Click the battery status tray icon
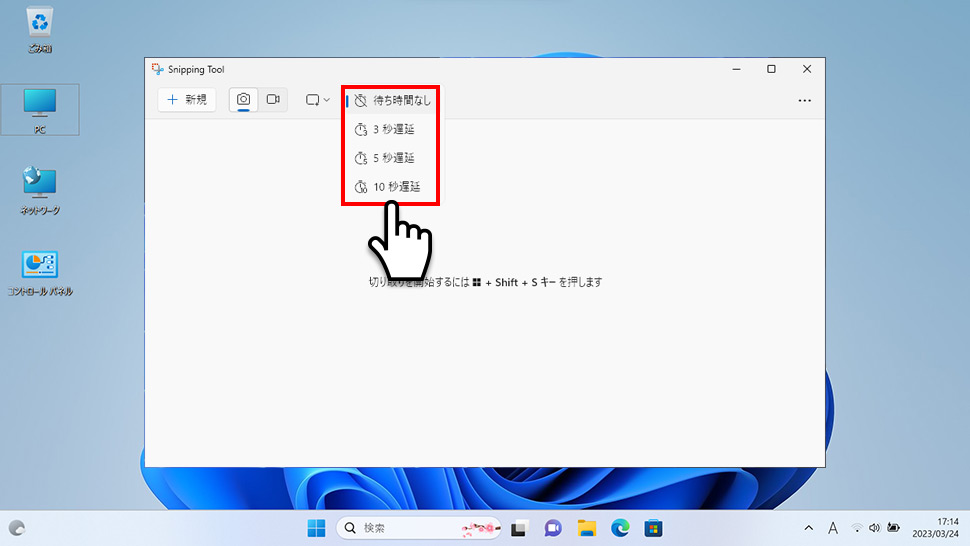The height and width of the screenshot is (546, 970). click(x=893, y=528)
